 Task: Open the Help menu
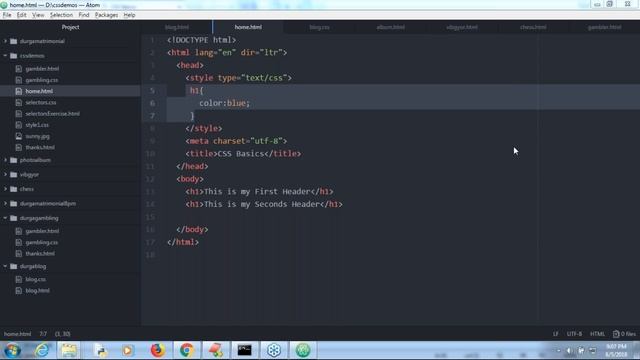click(x=129, y=15)
